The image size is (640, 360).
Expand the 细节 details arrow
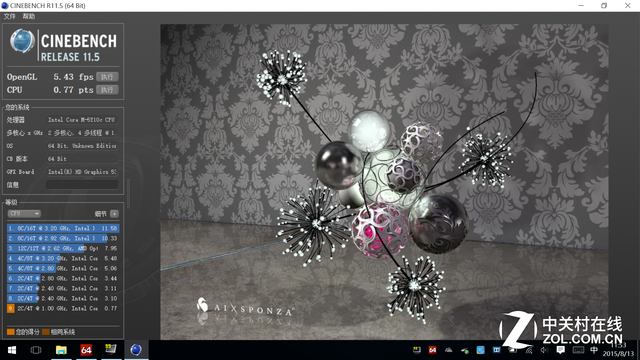(114, 213)
